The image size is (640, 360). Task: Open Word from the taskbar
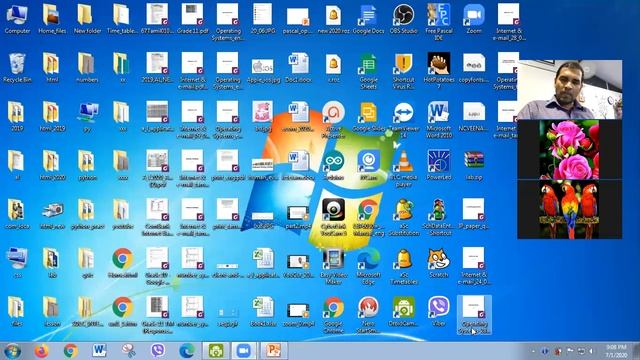pyautogui.click(x=99, y=351)
